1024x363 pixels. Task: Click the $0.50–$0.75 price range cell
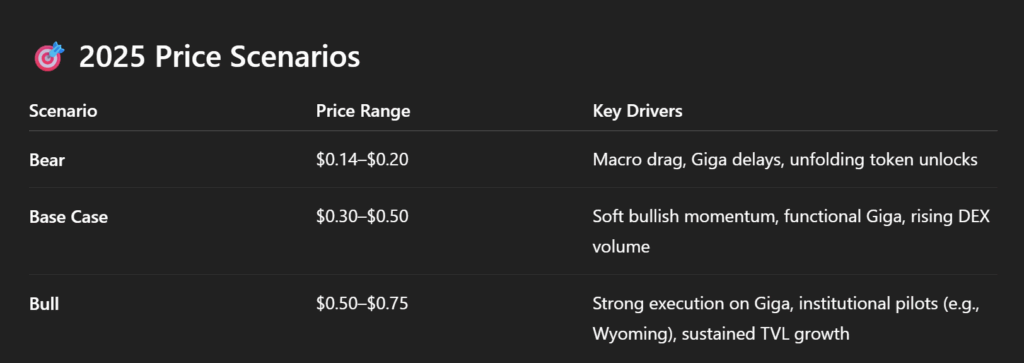click(362, 303)
